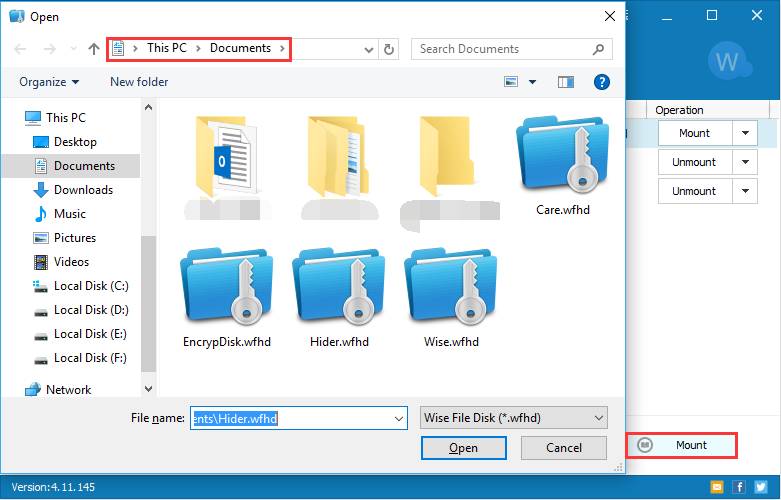Open the Wise File Disk file type dropdown

(514, 418)
